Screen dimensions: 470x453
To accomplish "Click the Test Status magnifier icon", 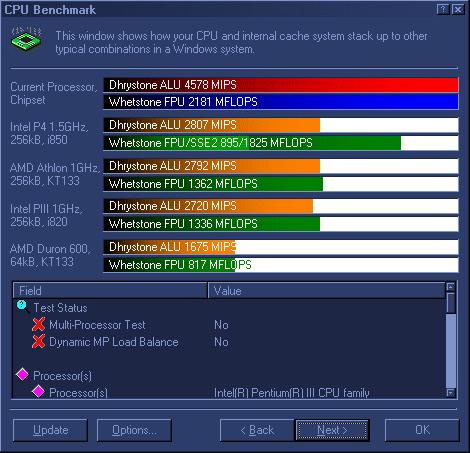I will click(23, 306).
